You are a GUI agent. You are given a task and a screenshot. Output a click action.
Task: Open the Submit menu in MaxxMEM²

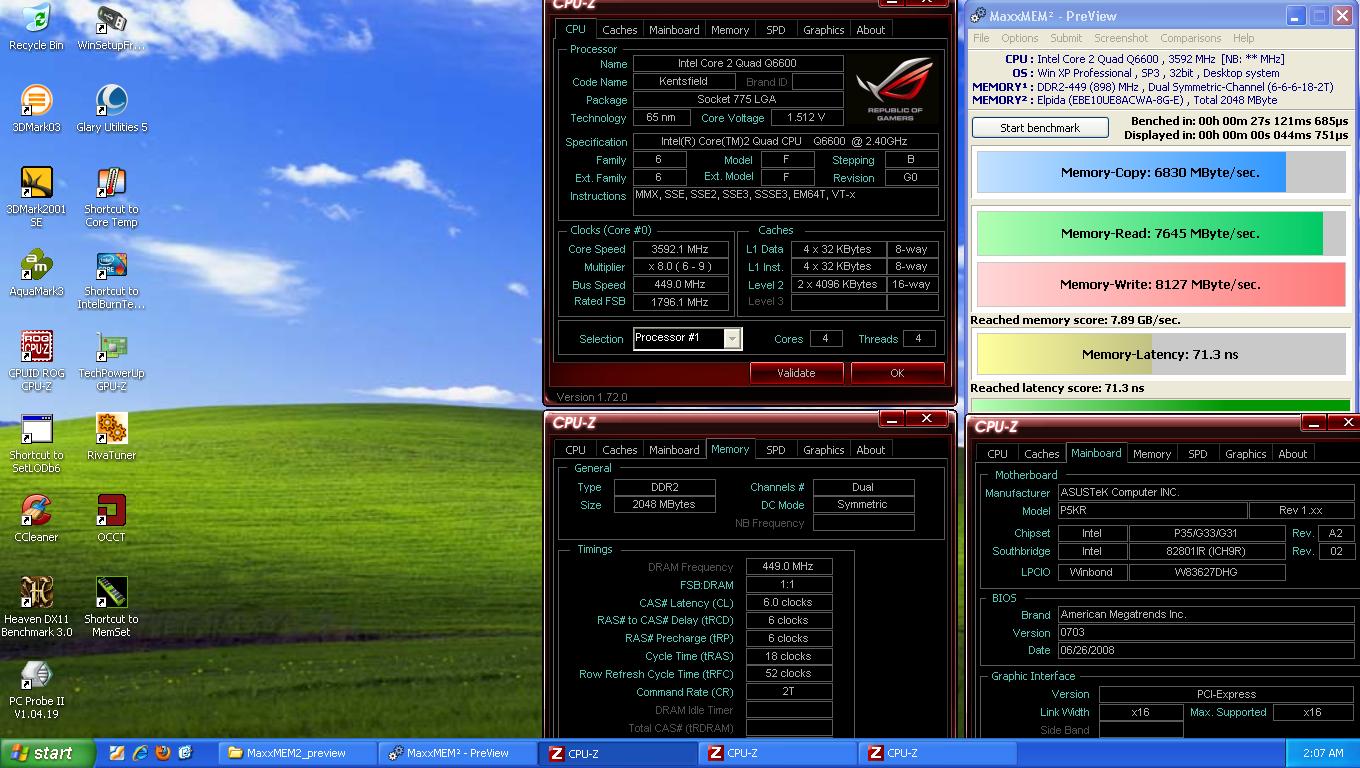point(1066,38)
